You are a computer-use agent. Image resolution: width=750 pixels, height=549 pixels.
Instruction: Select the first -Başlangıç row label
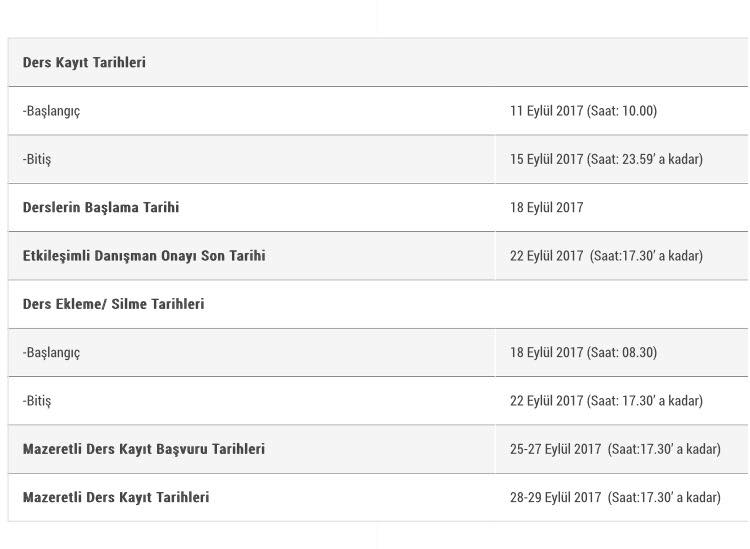(51, 111)
